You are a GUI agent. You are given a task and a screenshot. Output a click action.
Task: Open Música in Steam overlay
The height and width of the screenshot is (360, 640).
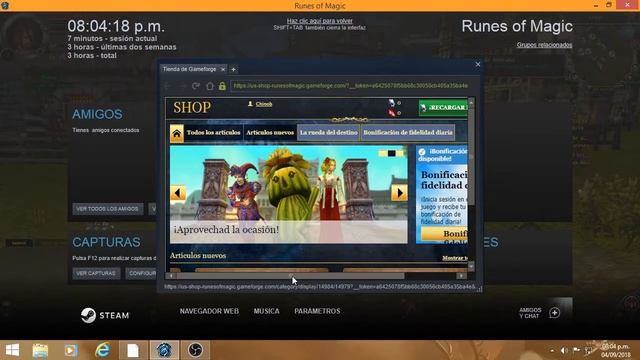[x=267, y=311]
